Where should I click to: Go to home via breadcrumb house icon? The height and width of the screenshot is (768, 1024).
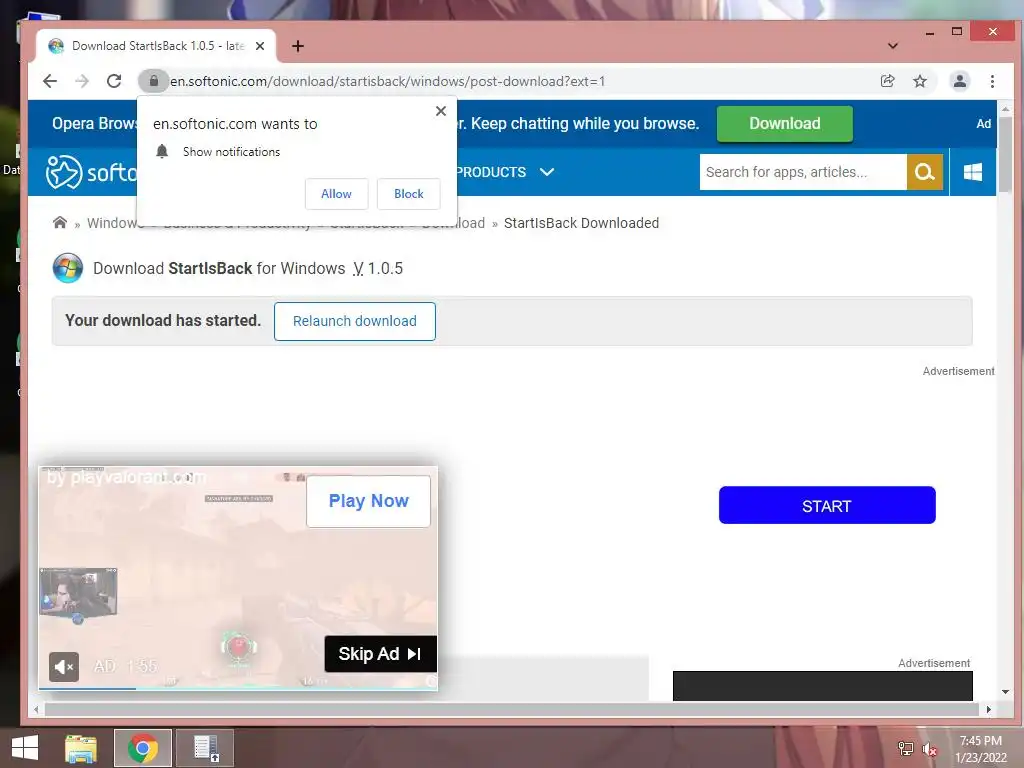coord(59,223)
